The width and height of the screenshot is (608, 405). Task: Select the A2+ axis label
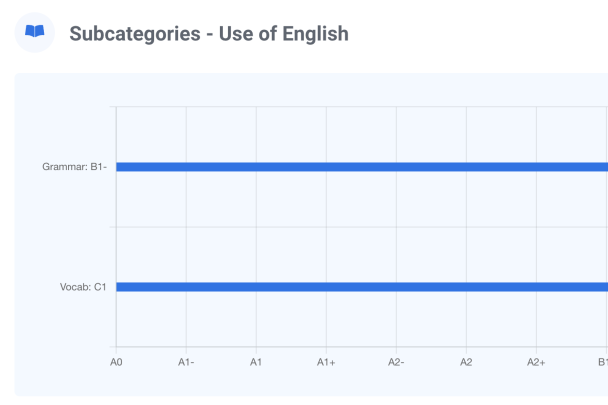(536, 362)
